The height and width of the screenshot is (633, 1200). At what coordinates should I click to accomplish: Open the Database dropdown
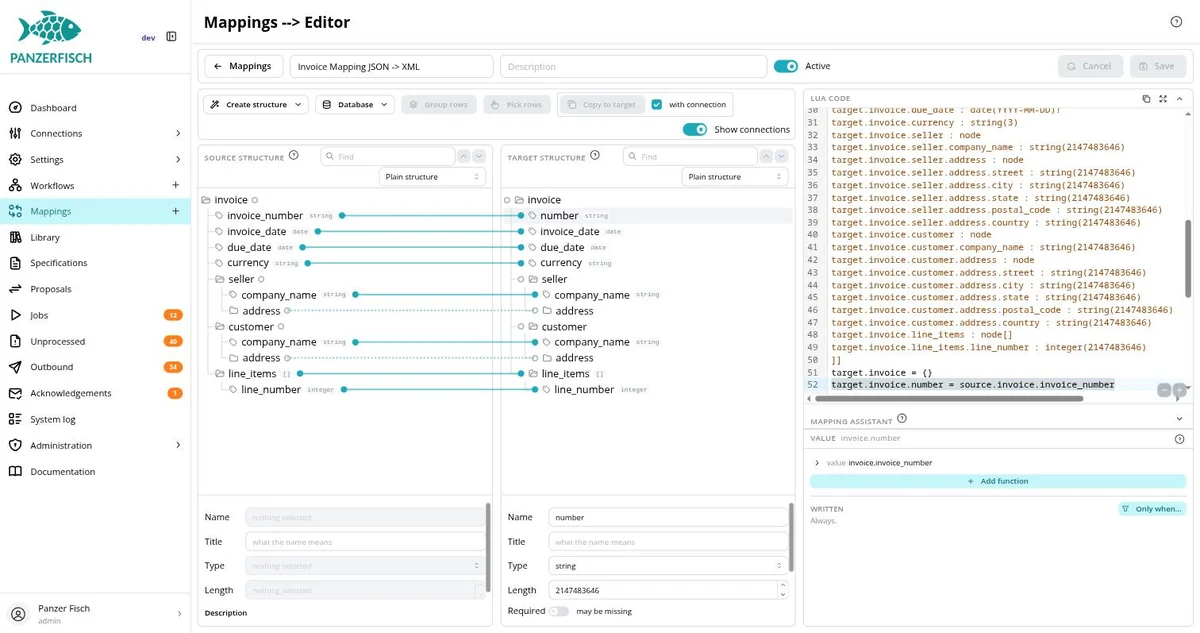pos(355,105)
